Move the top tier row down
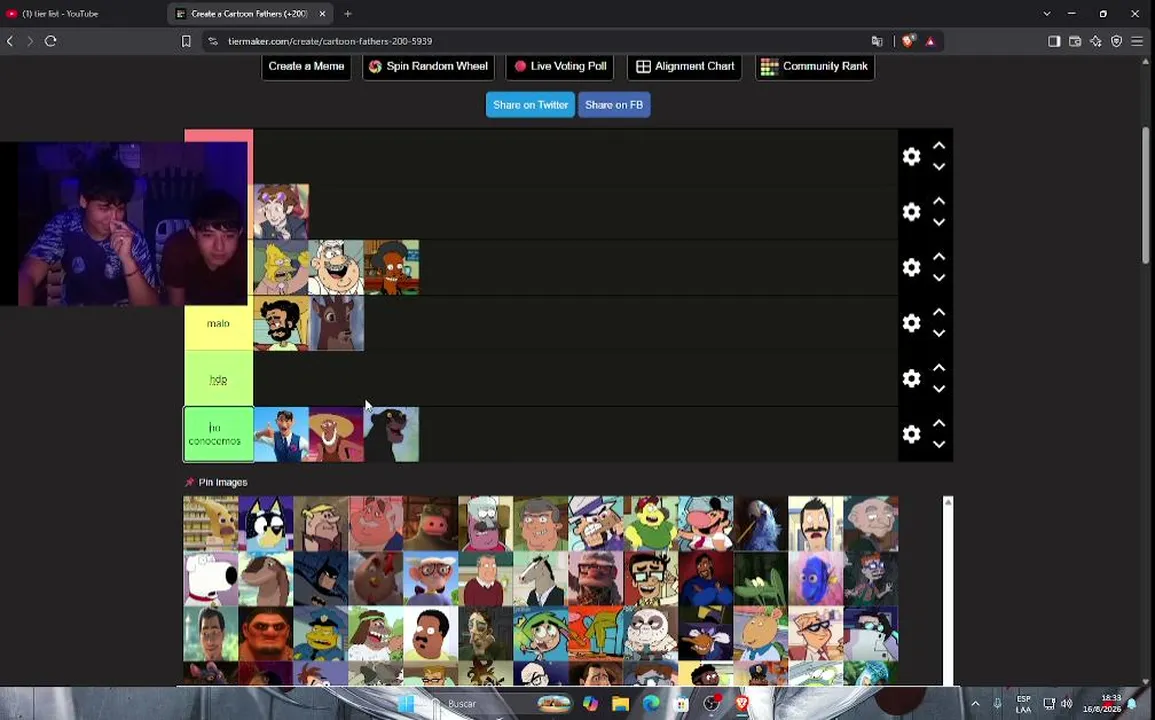This screenshot has width=1155, height=720. point(939,167)
